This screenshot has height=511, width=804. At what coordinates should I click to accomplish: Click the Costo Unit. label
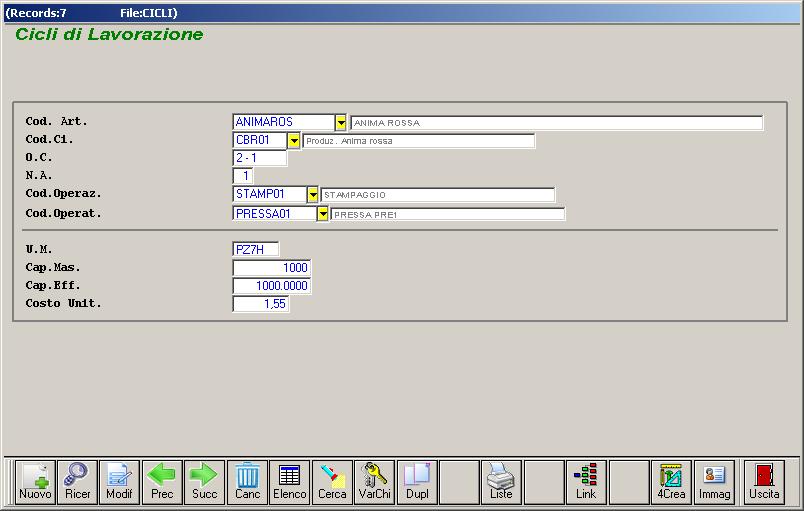64,303
